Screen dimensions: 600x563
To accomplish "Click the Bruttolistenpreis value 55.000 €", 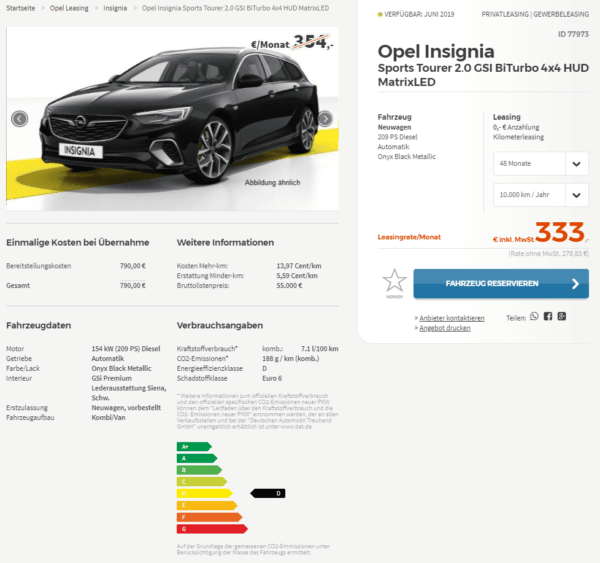I will tap(289, 286).
